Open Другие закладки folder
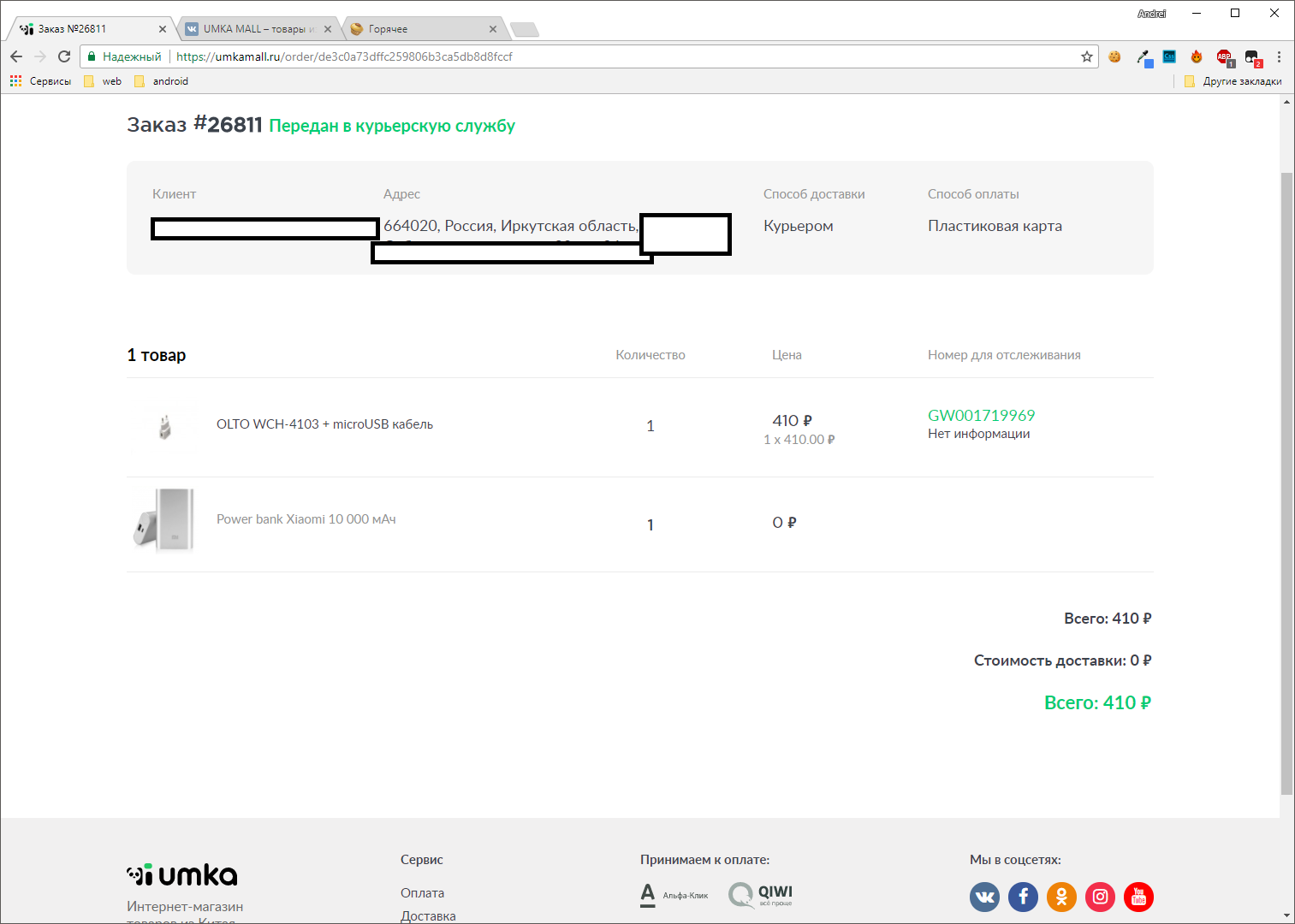Viewport: 1295px width, 924px height. pyautogui.click(x=1233, y=81)
